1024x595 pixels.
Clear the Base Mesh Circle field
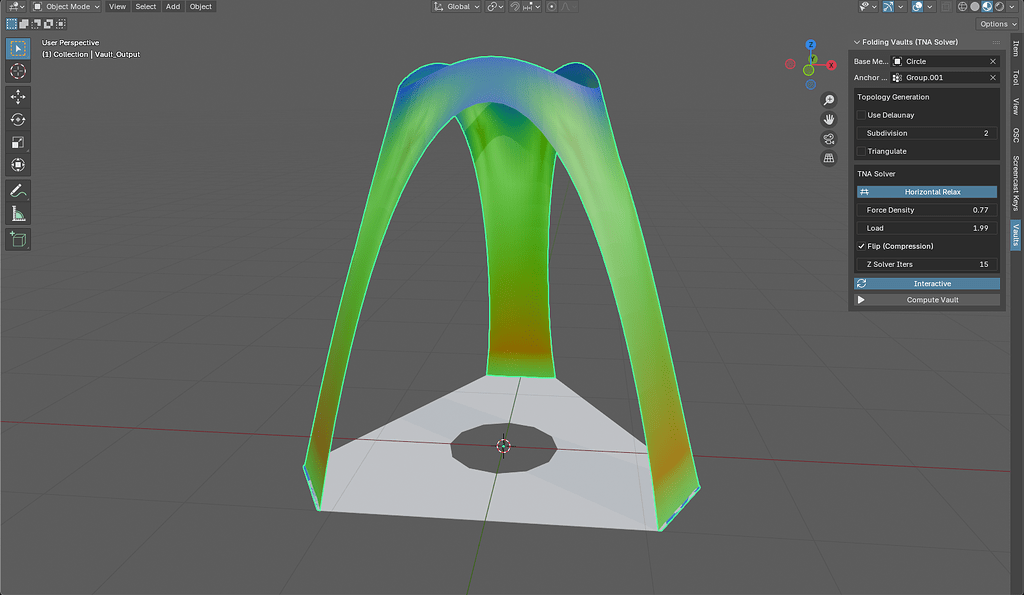993,61
